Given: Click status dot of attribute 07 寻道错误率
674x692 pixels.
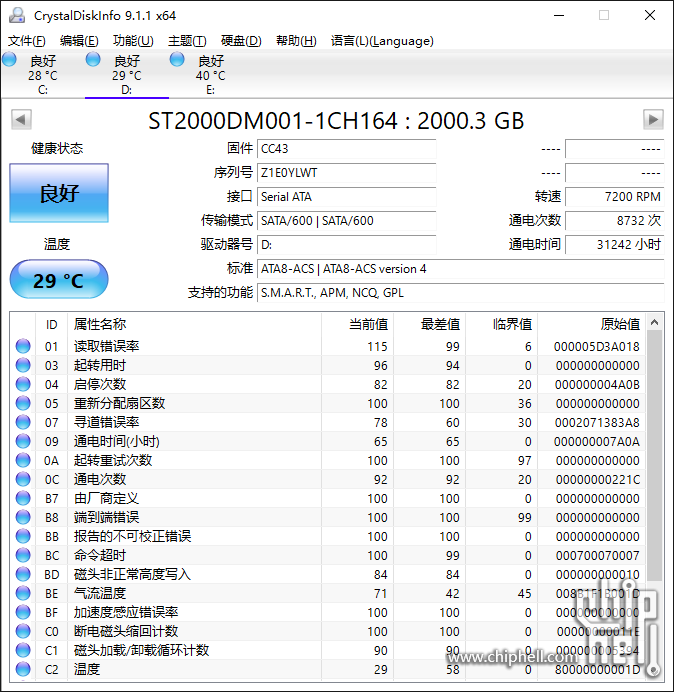Looking at the screenshot, I should (x=23, y=422).
